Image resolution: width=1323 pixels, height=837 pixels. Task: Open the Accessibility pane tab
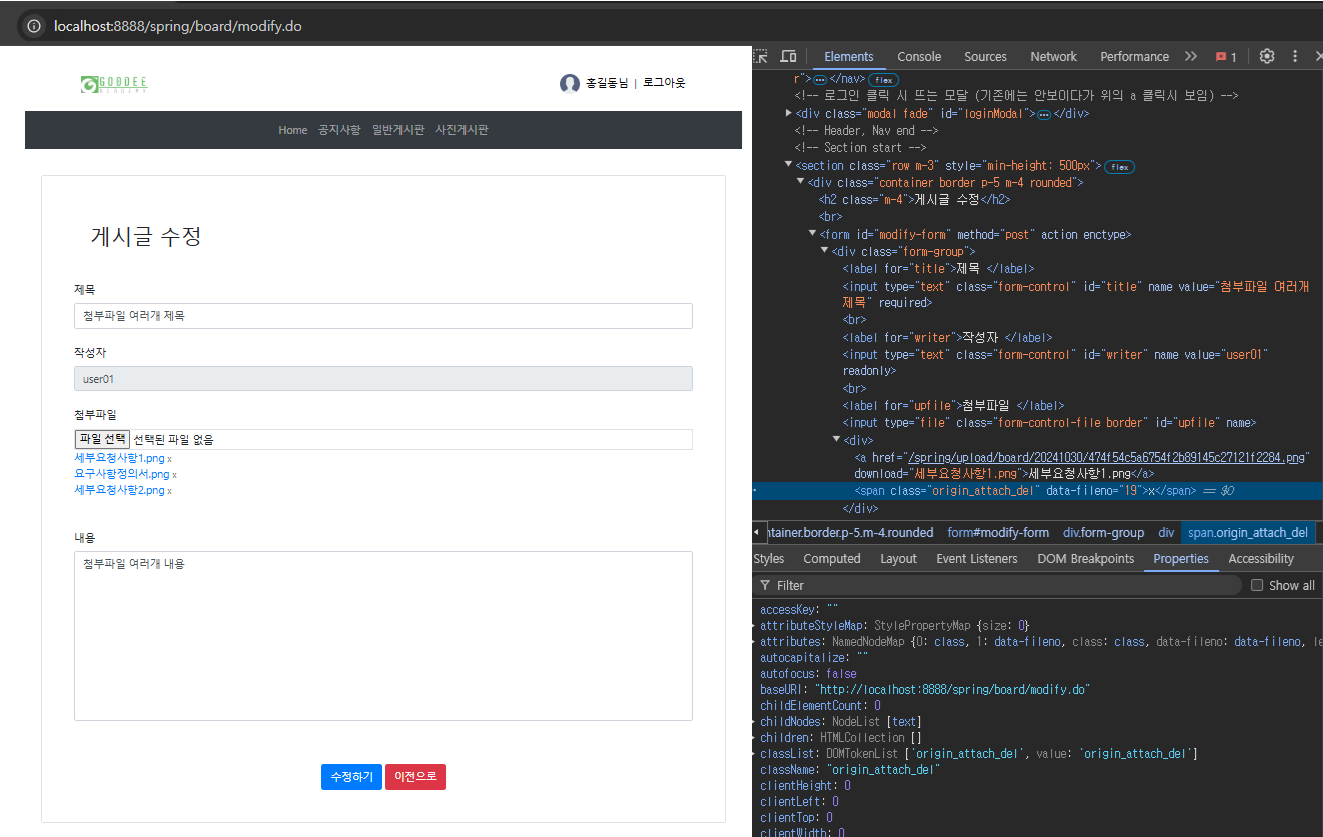point(1261,559)
